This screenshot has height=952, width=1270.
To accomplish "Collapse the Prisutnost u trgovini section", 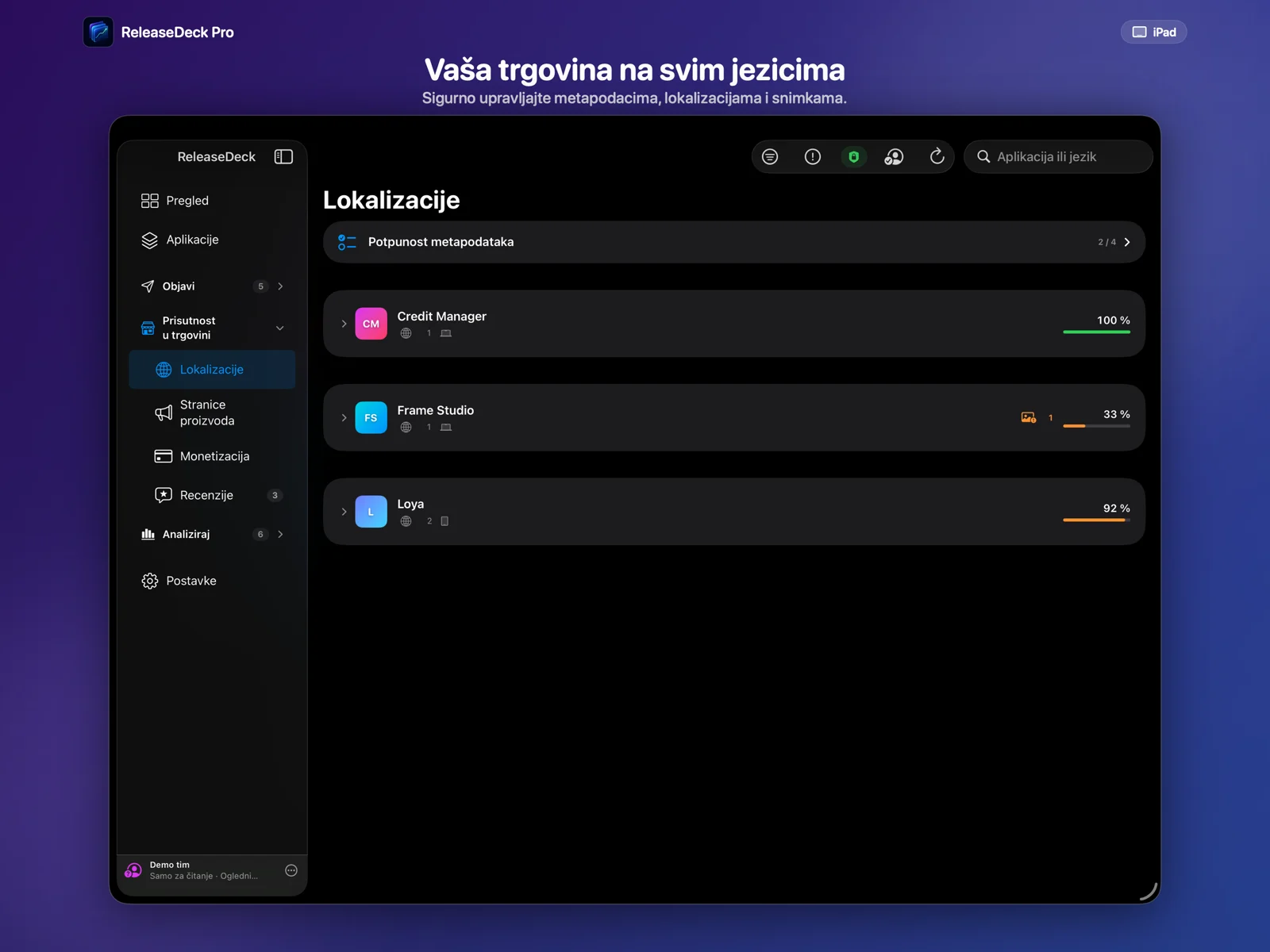I will coord(279,328).
